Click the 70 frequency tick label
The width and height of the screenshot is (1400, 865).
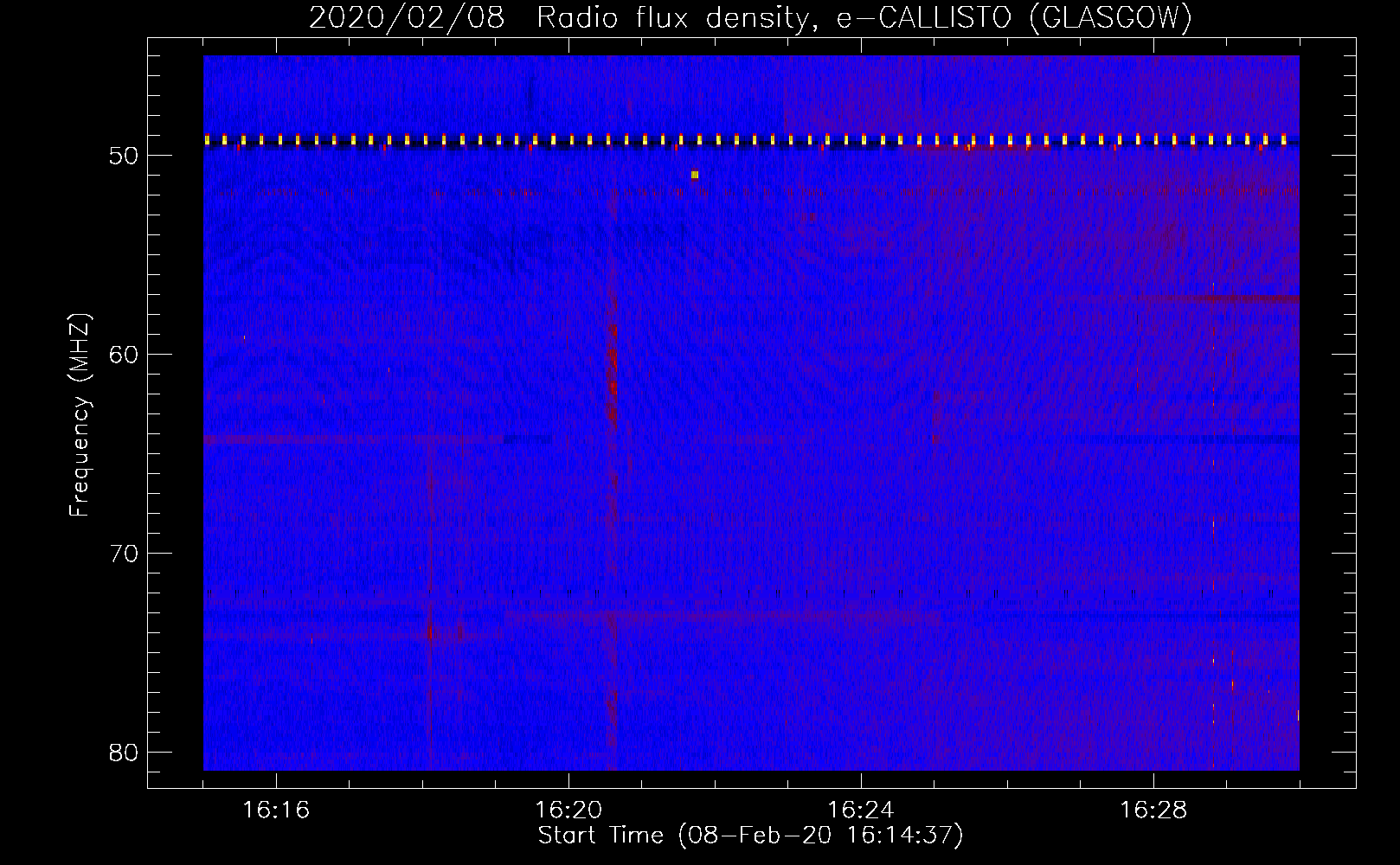(125, 554)
